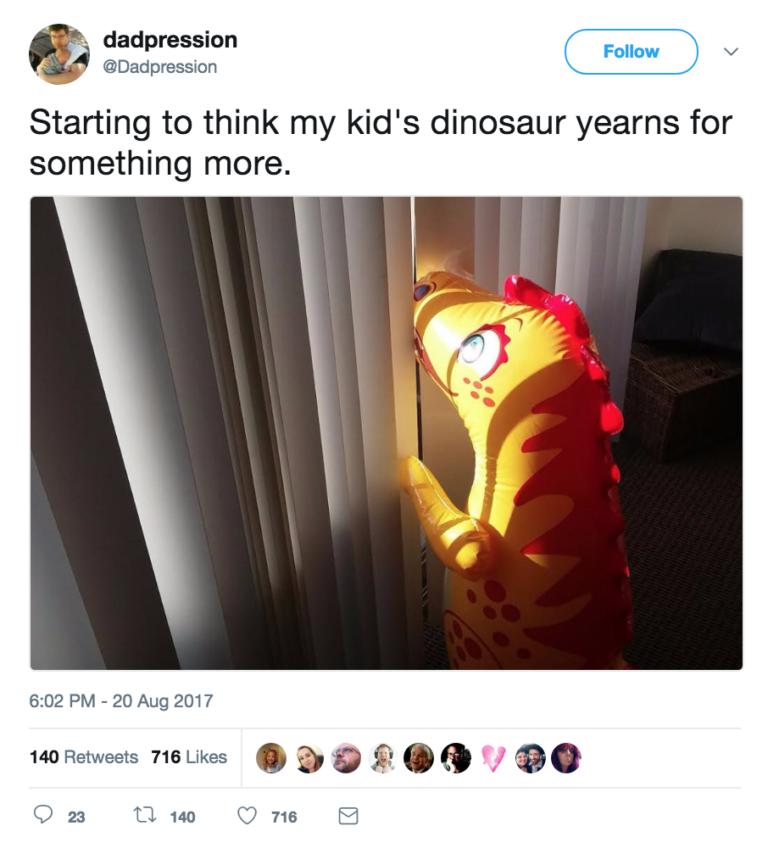
Task: Open direct message envelope icon
Action: (348, 816)
